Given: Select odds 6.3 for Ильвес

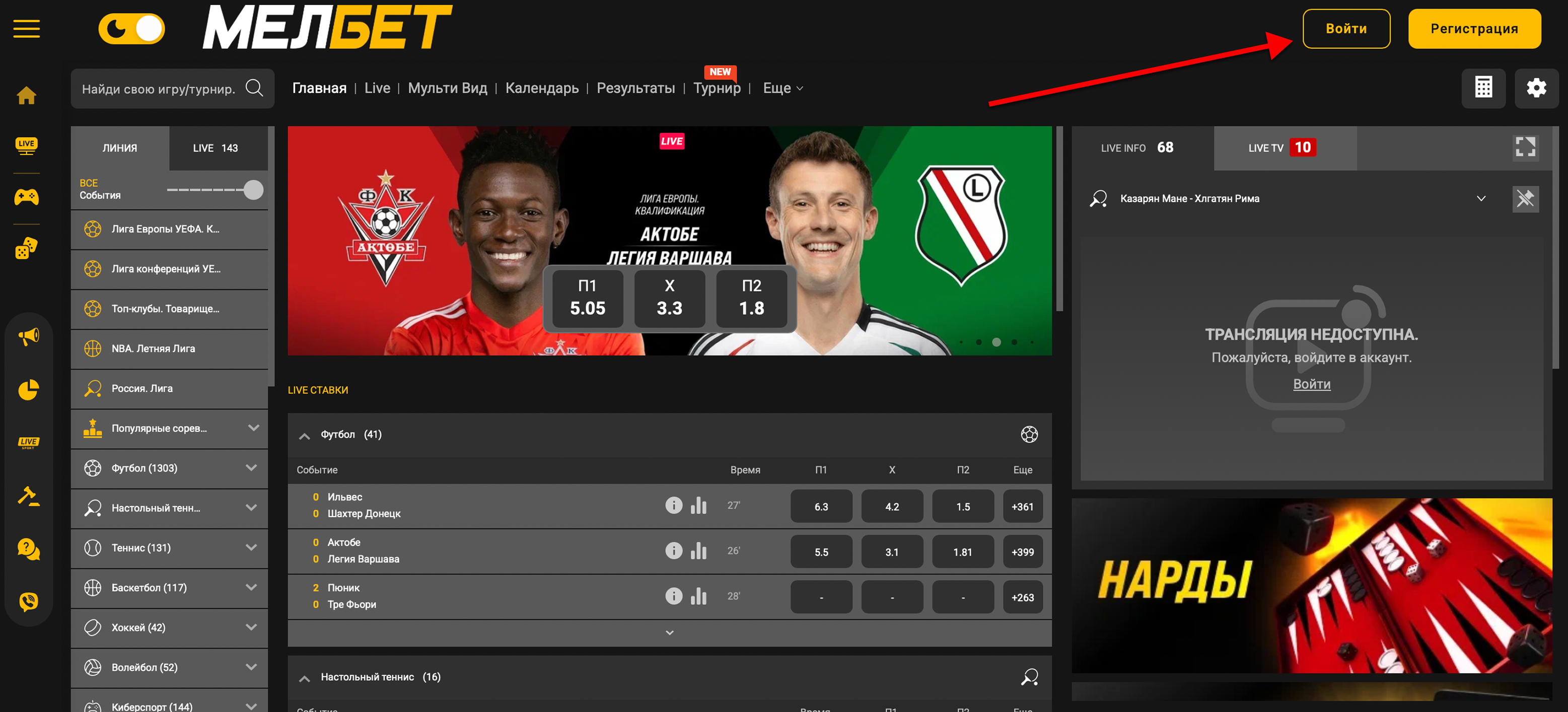Looking at the screenshot, I should click(x=821, y=507).
